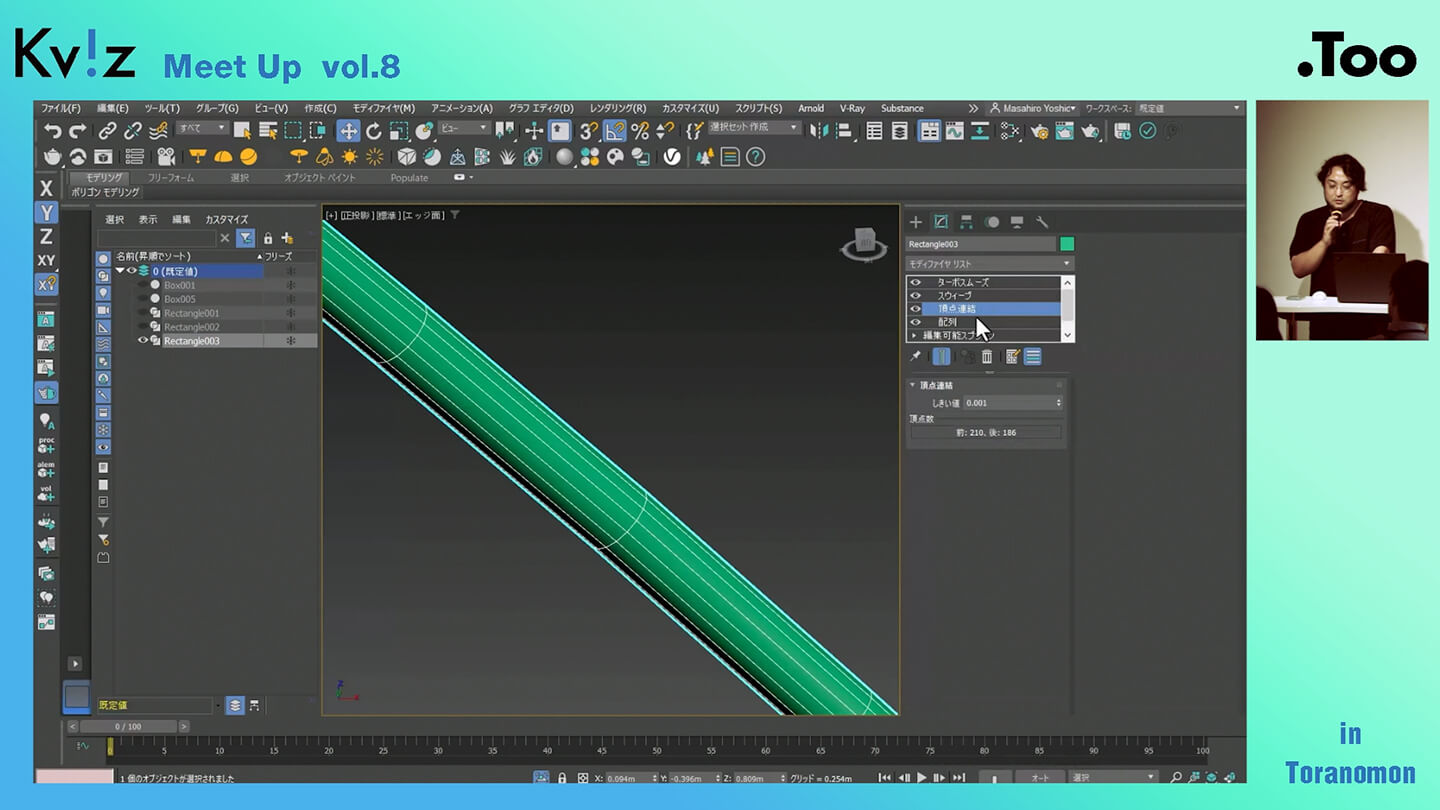Open the Utilities wrench panel
Viewport: 1440px width, 810px height.
tap(1042, 222)
